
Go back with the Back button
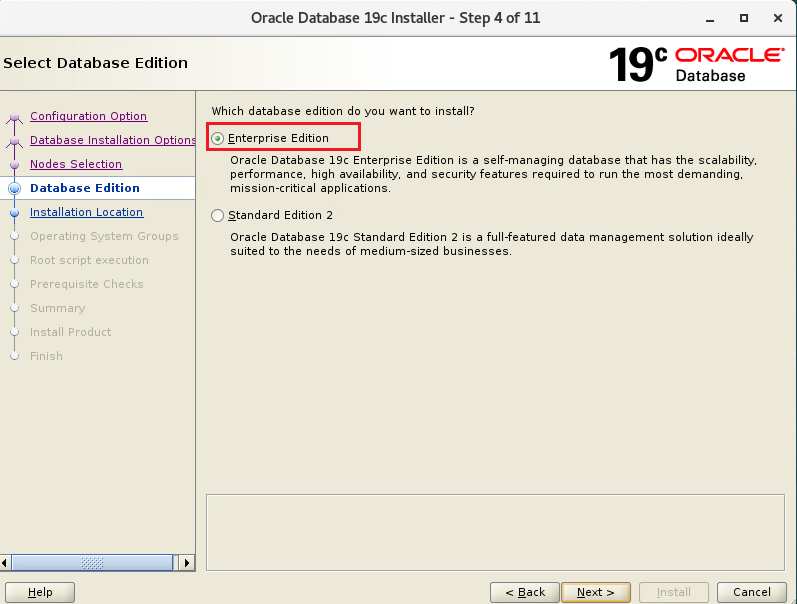(524, 592)
